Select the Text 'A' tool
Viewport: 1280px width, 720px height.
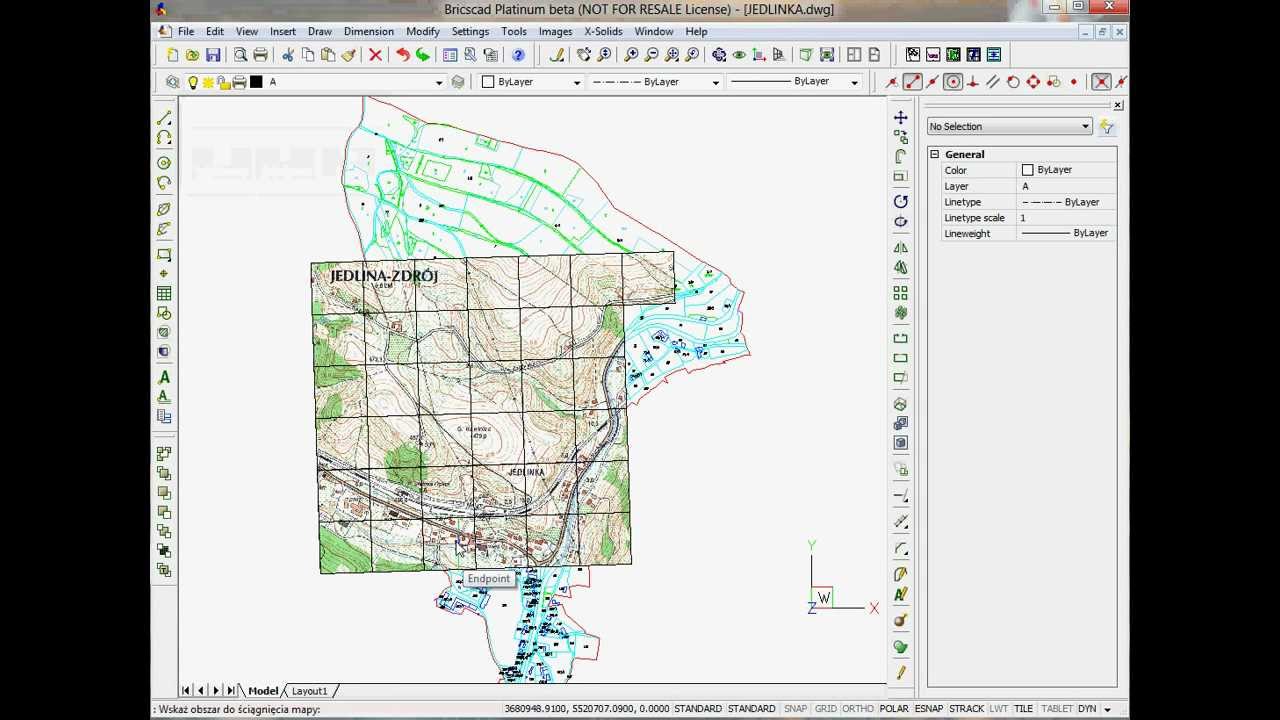(164, 377)
